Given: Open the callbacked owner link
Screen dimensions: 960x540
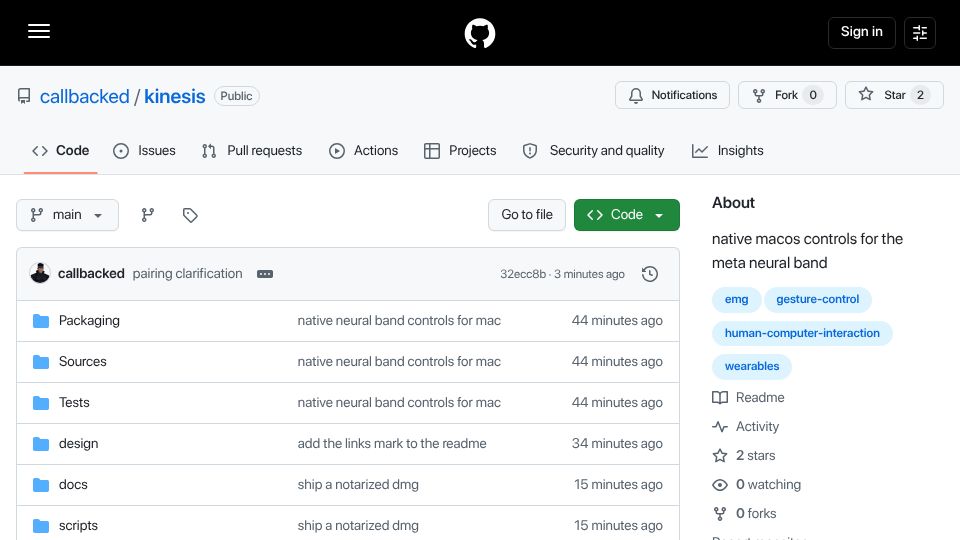Looking at the screenshot, I should [x=84, y=96].
